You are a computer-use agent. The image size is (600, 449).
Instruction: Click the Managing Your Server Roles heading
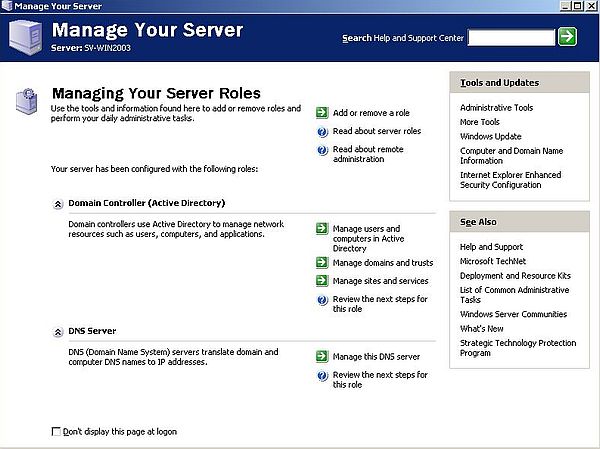click(x=156, y=93)
